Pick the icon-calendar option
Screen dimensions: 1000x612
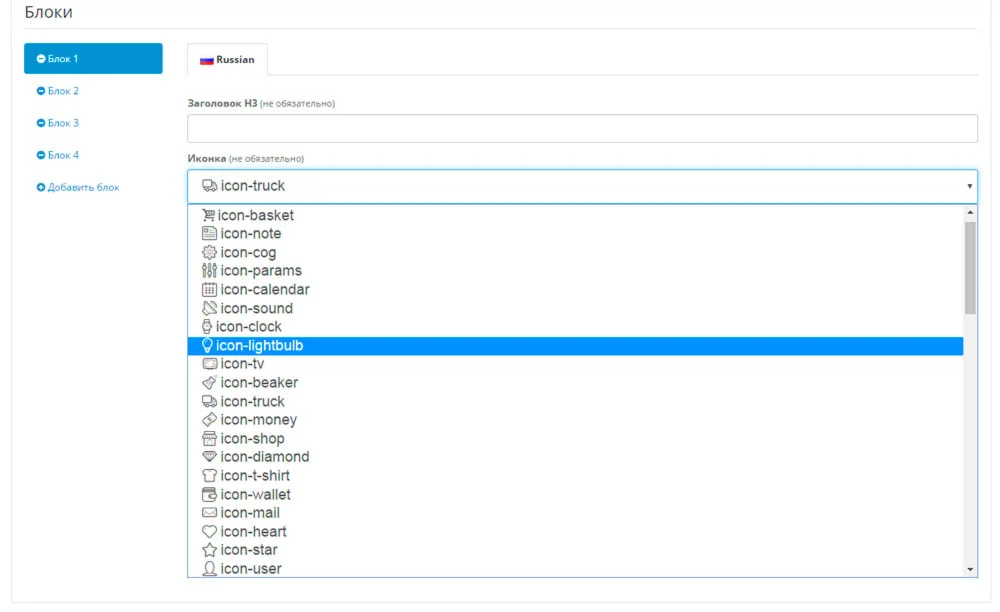click(256, 290)
